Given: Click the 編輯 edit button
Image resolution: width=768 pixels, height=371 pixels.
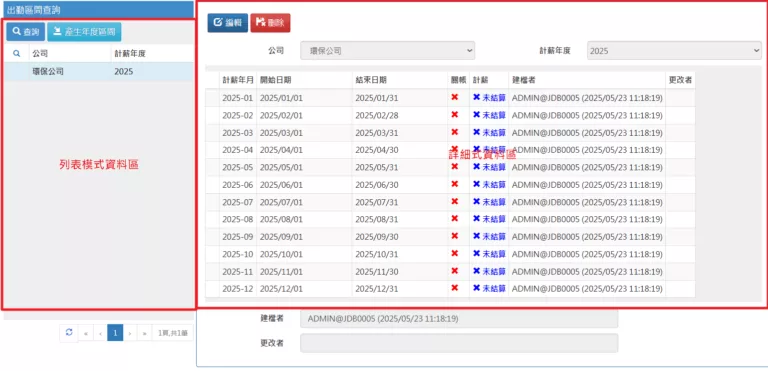Looking at the screenshot, I should 228,23.
